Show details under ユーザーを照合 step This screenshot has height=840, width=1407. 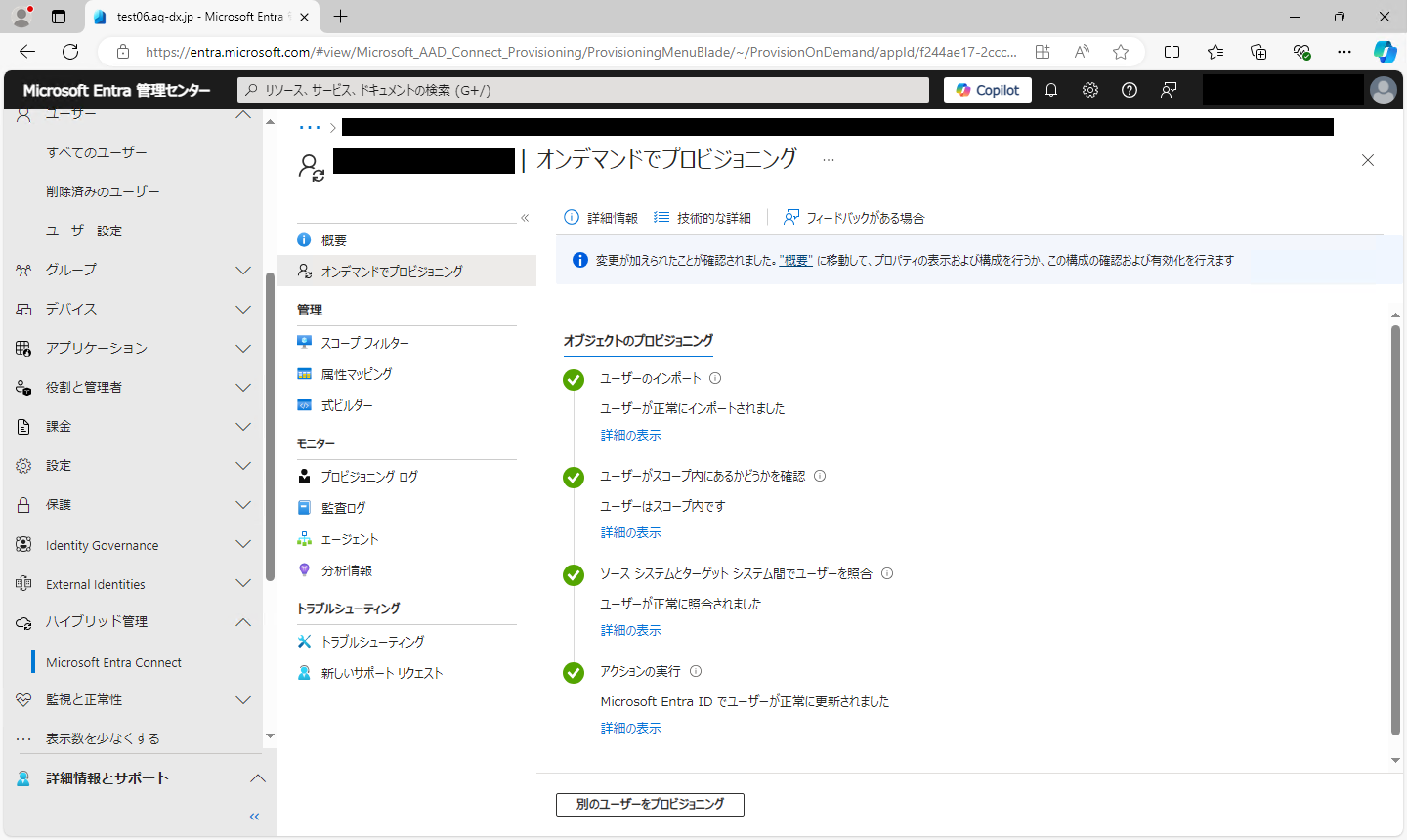tap(631, 630)
